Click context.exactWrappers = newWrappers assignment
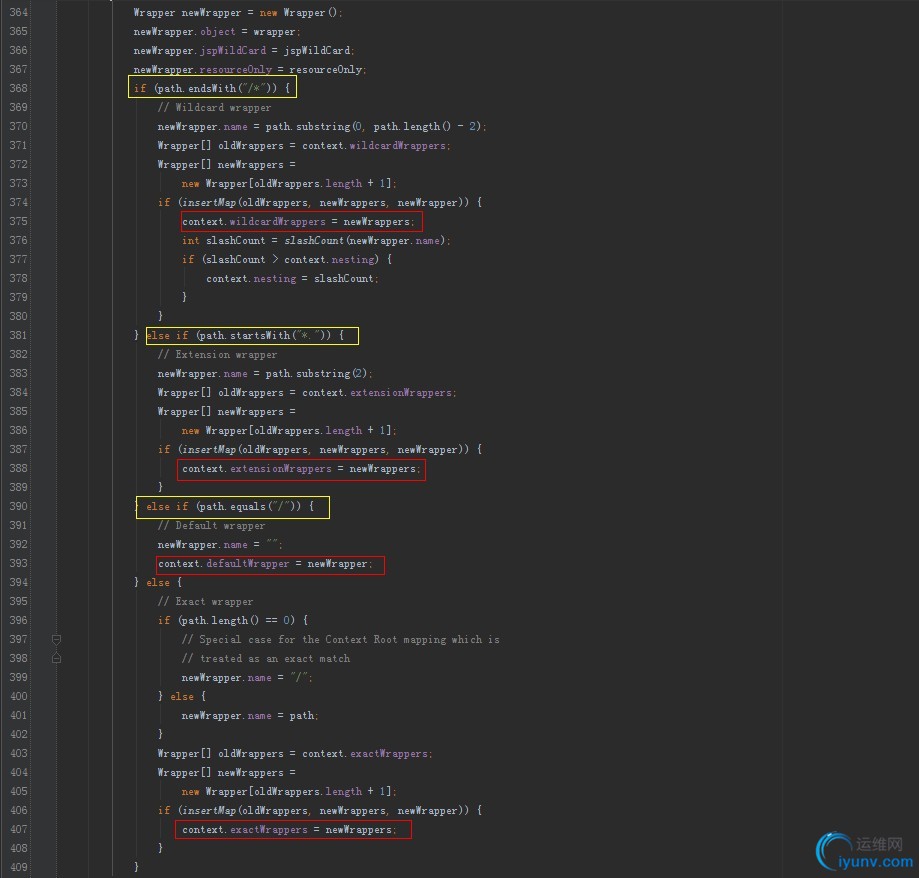The image size is (919, 878). coord(291,830)
